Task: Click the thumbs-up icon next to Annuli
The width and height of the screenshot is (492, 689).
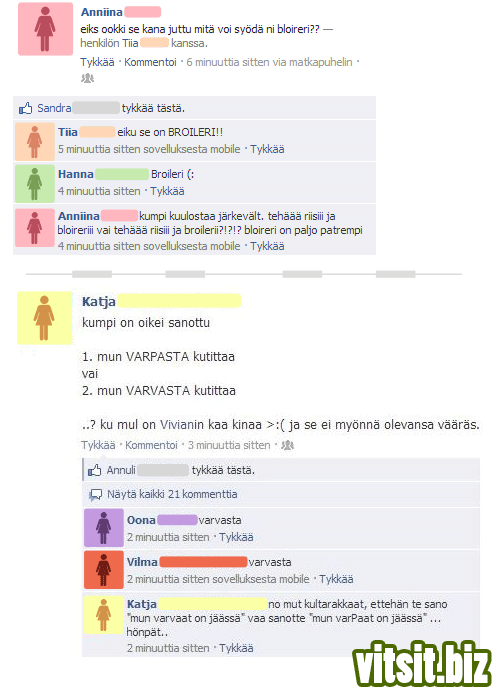Action: 95,471
